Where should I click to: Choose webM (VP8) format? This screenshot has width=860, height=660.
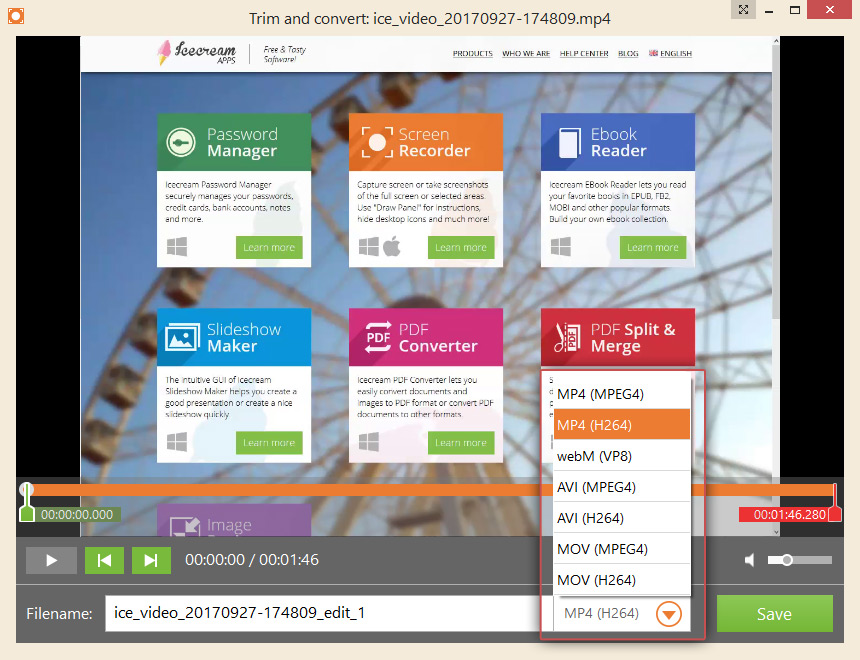click(621, 456)
